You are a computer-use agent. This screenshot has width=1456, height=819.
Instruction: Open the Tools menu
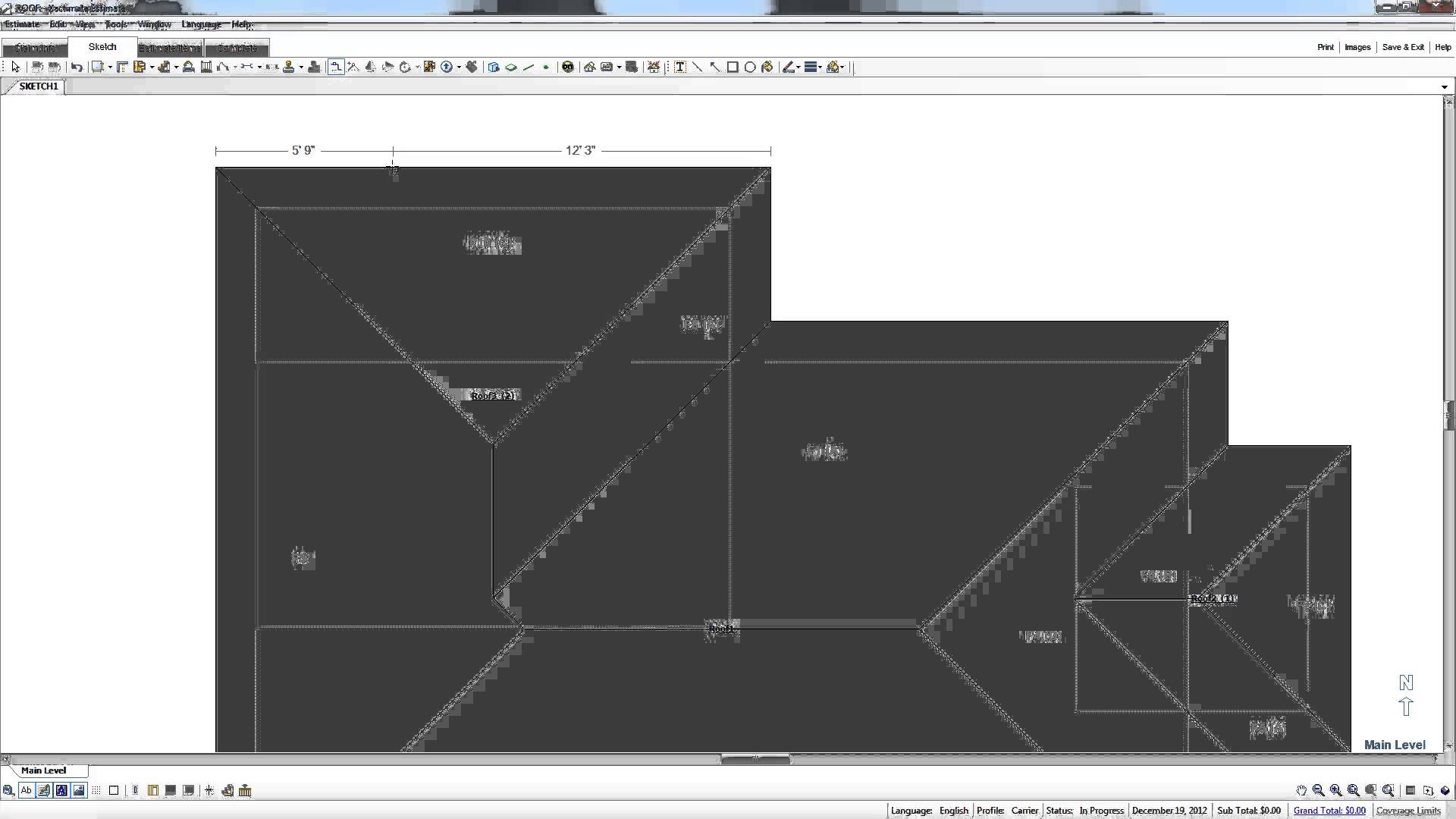tap(115, 24)
